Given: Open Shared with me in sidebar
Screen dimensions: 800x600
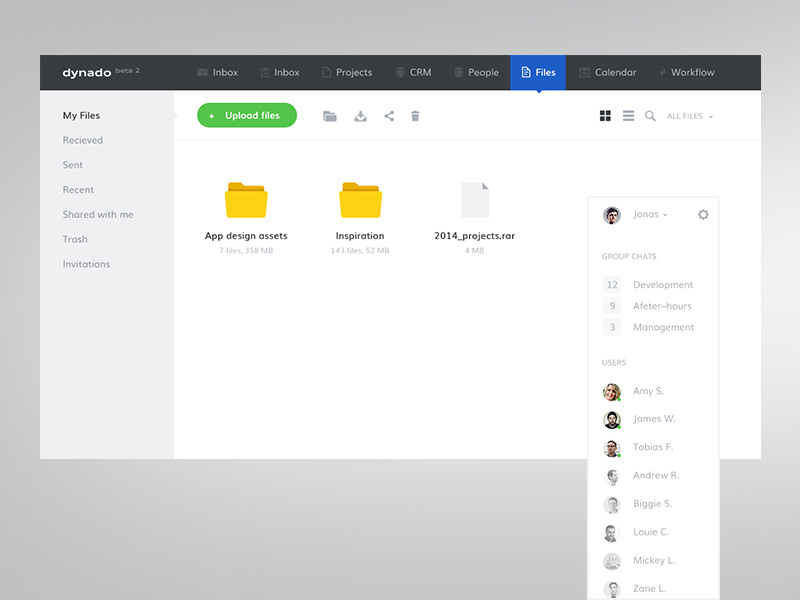Looking at the screenshot, I should pos(98,214).
